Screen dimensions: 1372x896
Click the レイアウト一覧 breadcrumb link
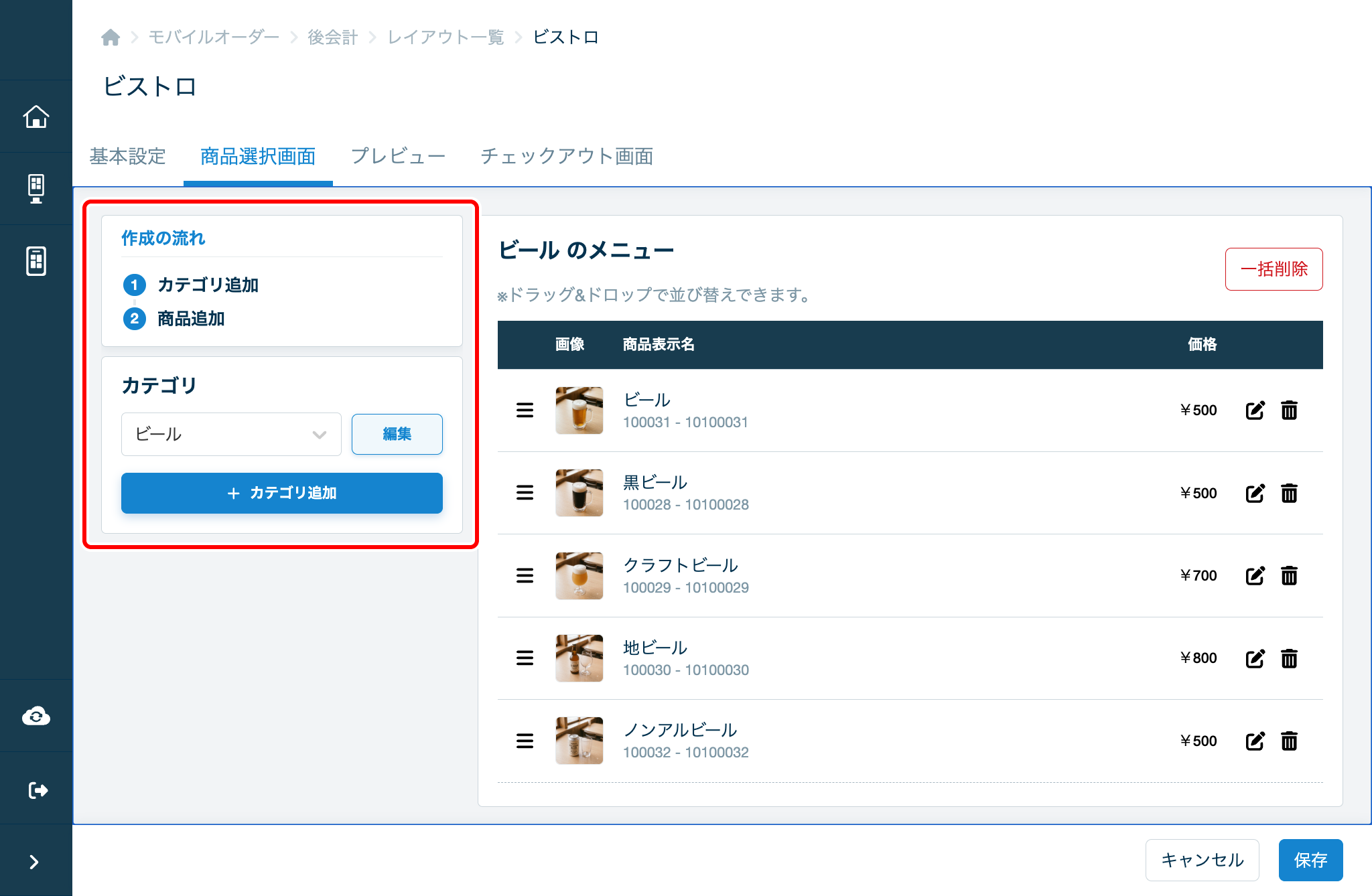click(x=445, y=38)
